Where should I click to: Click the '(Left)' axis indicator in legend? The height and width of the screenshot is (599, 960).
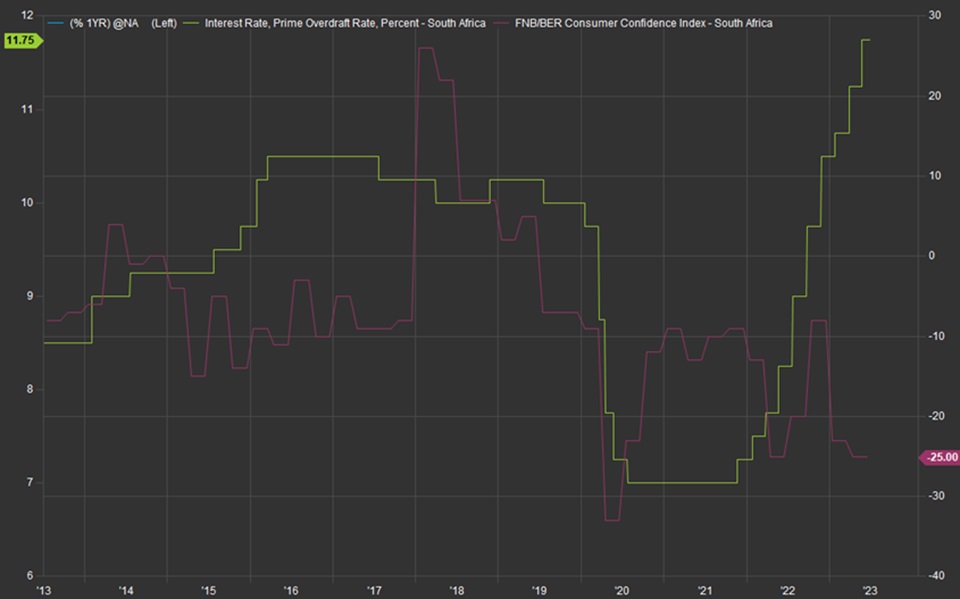coord(164,22)
